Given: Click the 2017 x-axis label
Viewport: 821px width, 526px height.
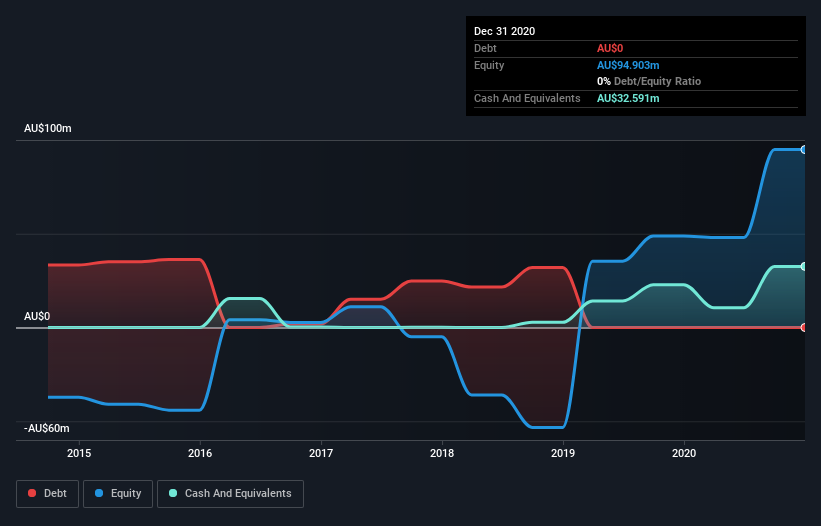Looking at the screenshot, I should [x=321, y=453].
